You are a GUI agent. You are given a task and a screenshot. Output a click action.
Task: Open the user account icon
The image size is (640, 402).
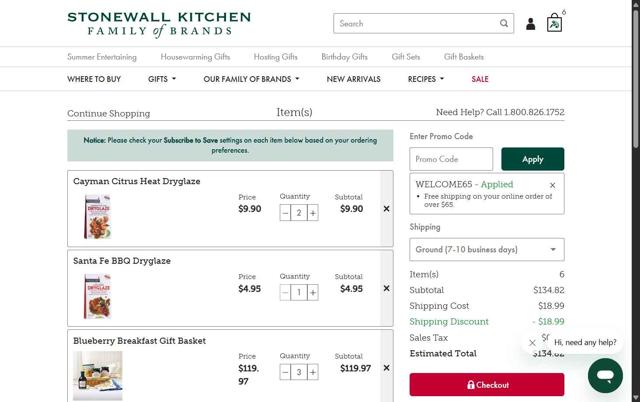pos(530,24)
